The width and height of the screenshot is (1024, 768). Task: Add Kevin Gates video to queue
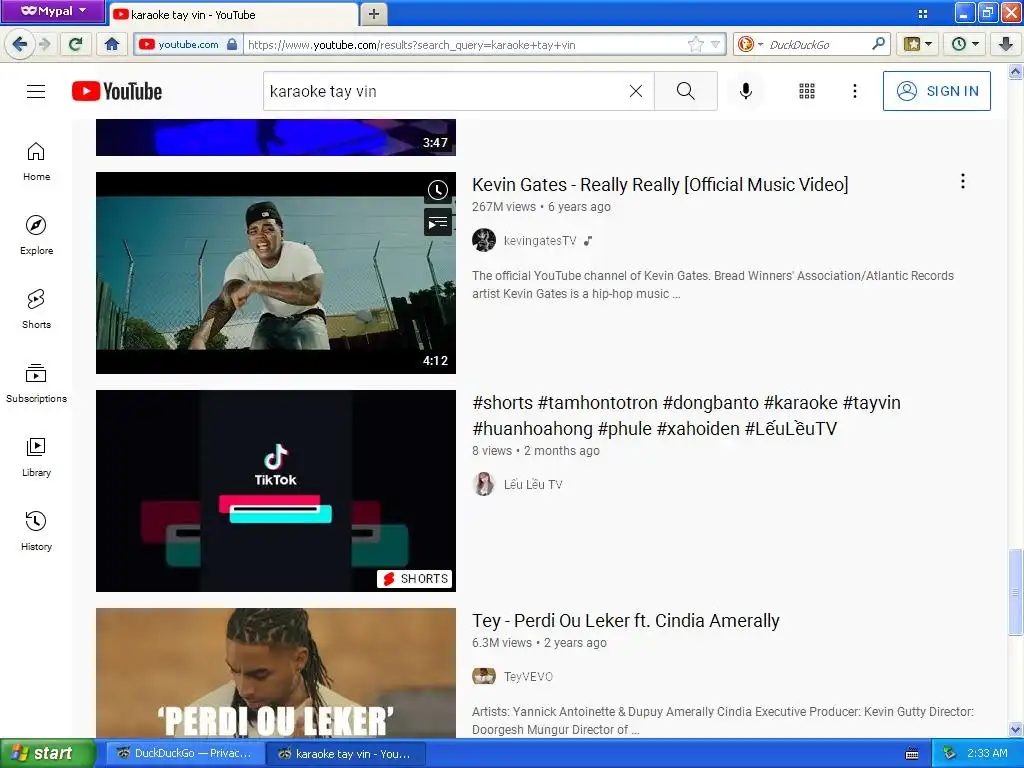(x=438, y=223)
